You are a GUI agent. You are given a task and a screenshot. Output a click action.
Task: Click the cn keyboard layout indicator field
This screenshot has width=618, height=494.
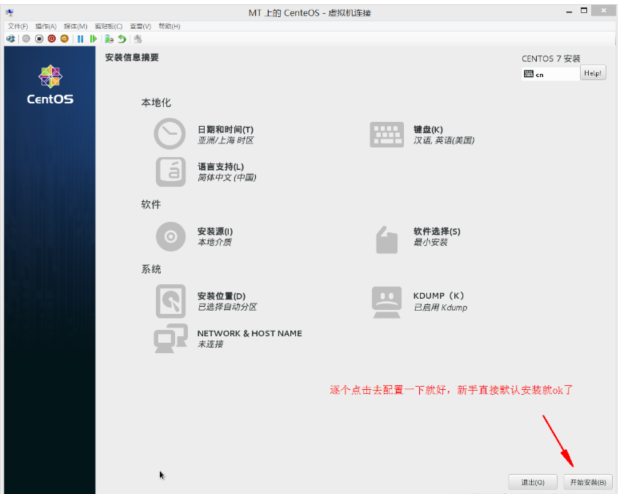coord(551,74)
